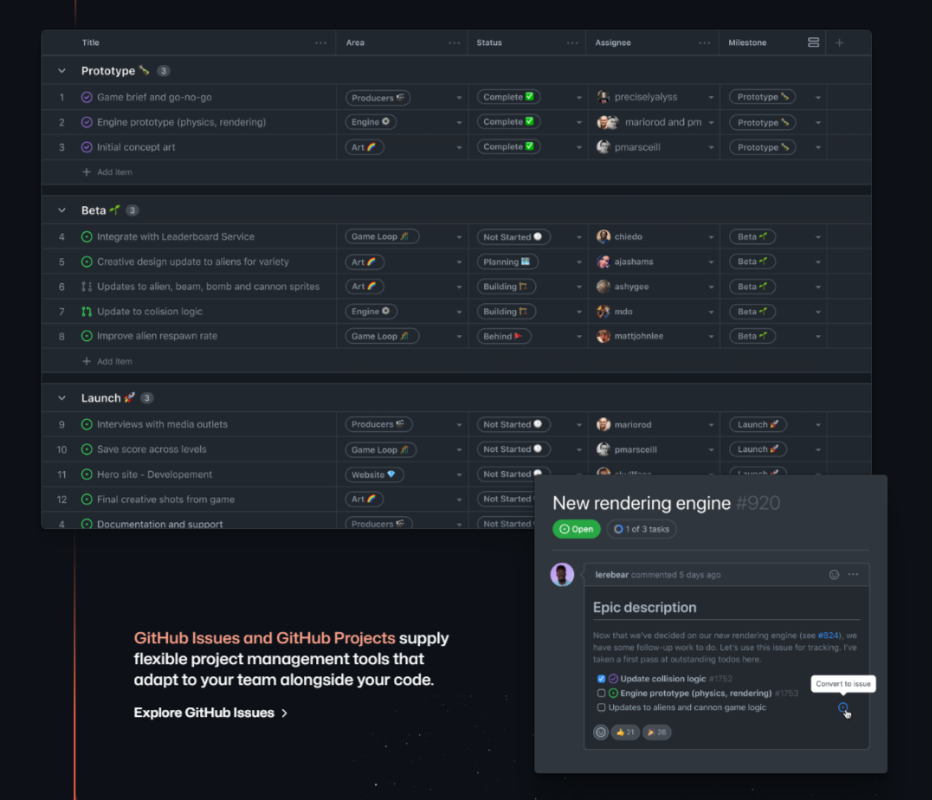Click the Complete status pill for Game brief row
This screenshot has width=932, height=800.
coord(508,97)
